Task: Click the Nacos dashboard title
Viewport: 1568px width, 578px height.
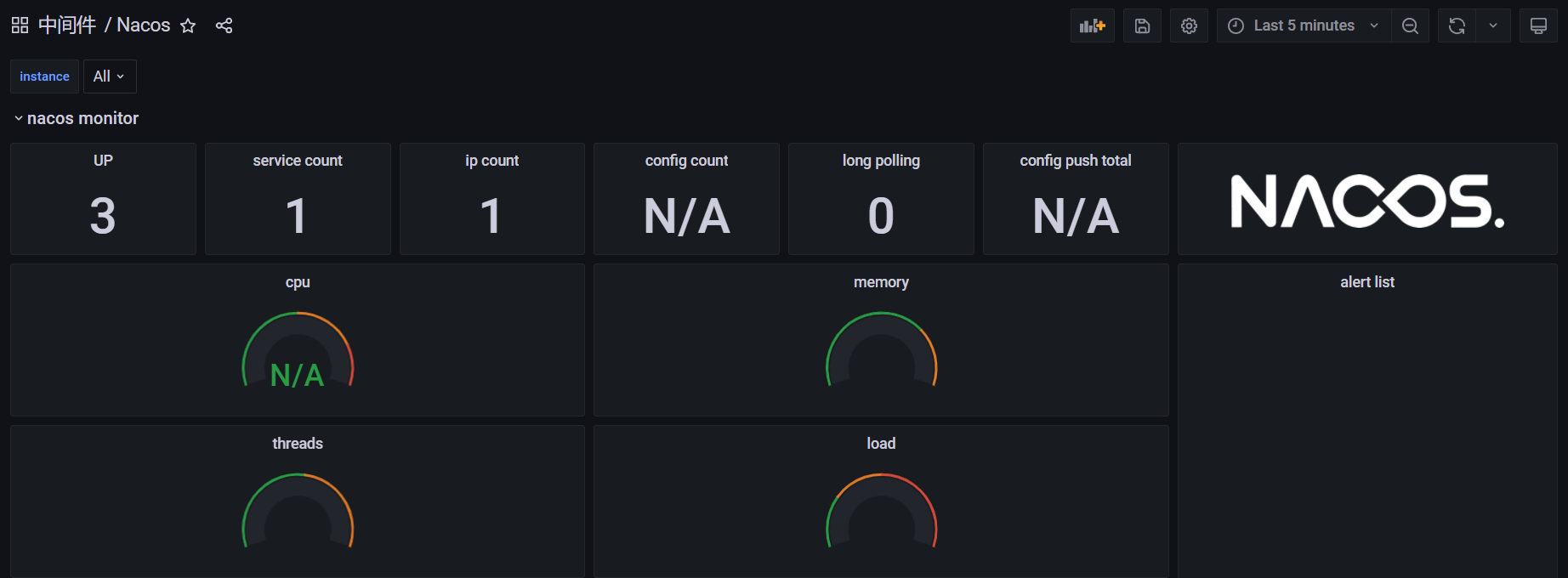Action: (144, 25)
